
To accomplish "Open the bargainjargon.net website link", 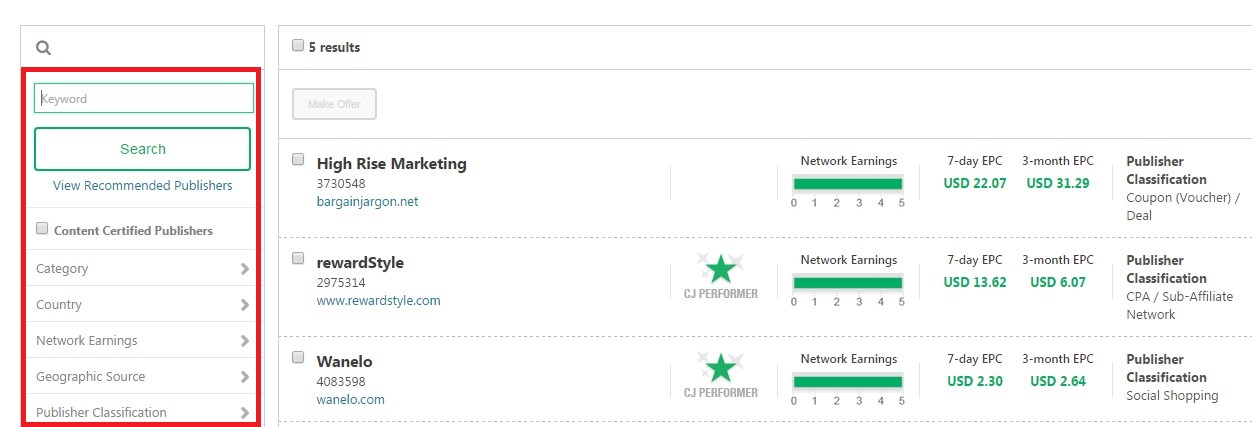I will (367, 201).
